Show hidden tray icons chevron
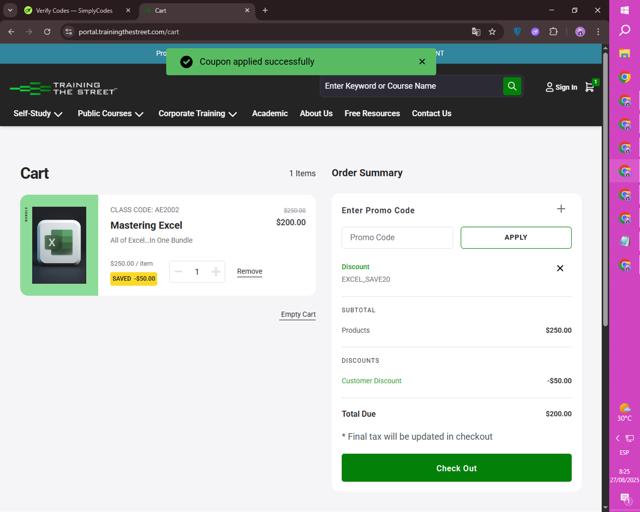 [x=618, y=438]
